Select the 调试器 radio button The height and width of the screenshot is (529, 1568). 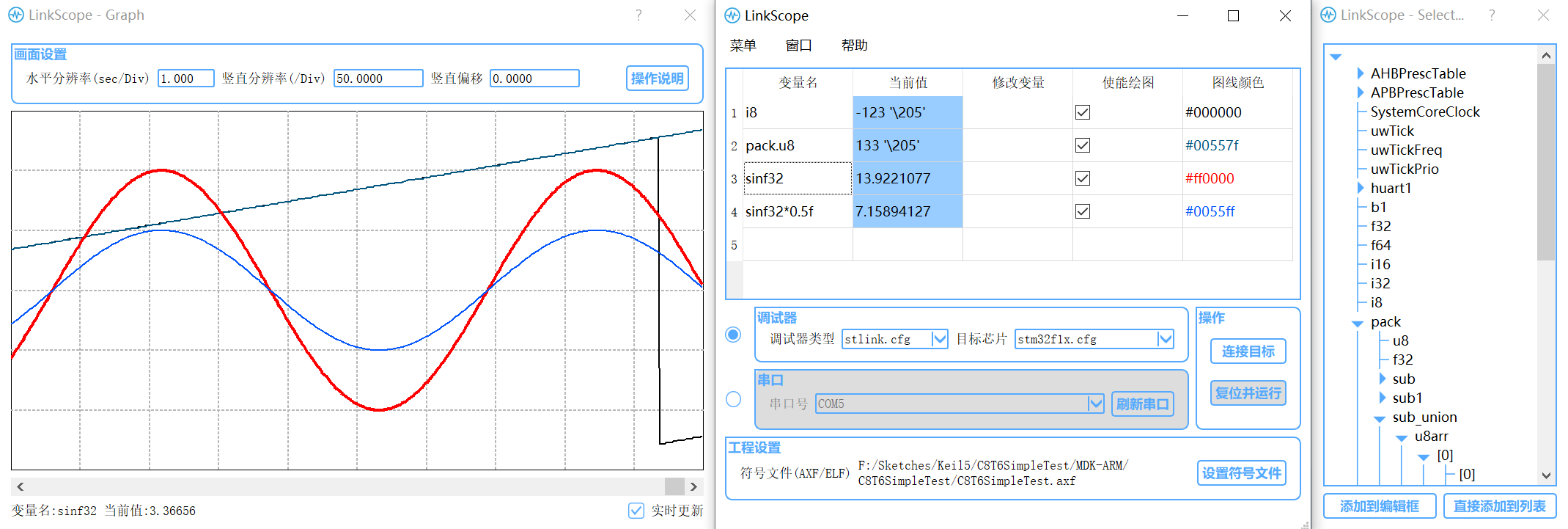733,335
